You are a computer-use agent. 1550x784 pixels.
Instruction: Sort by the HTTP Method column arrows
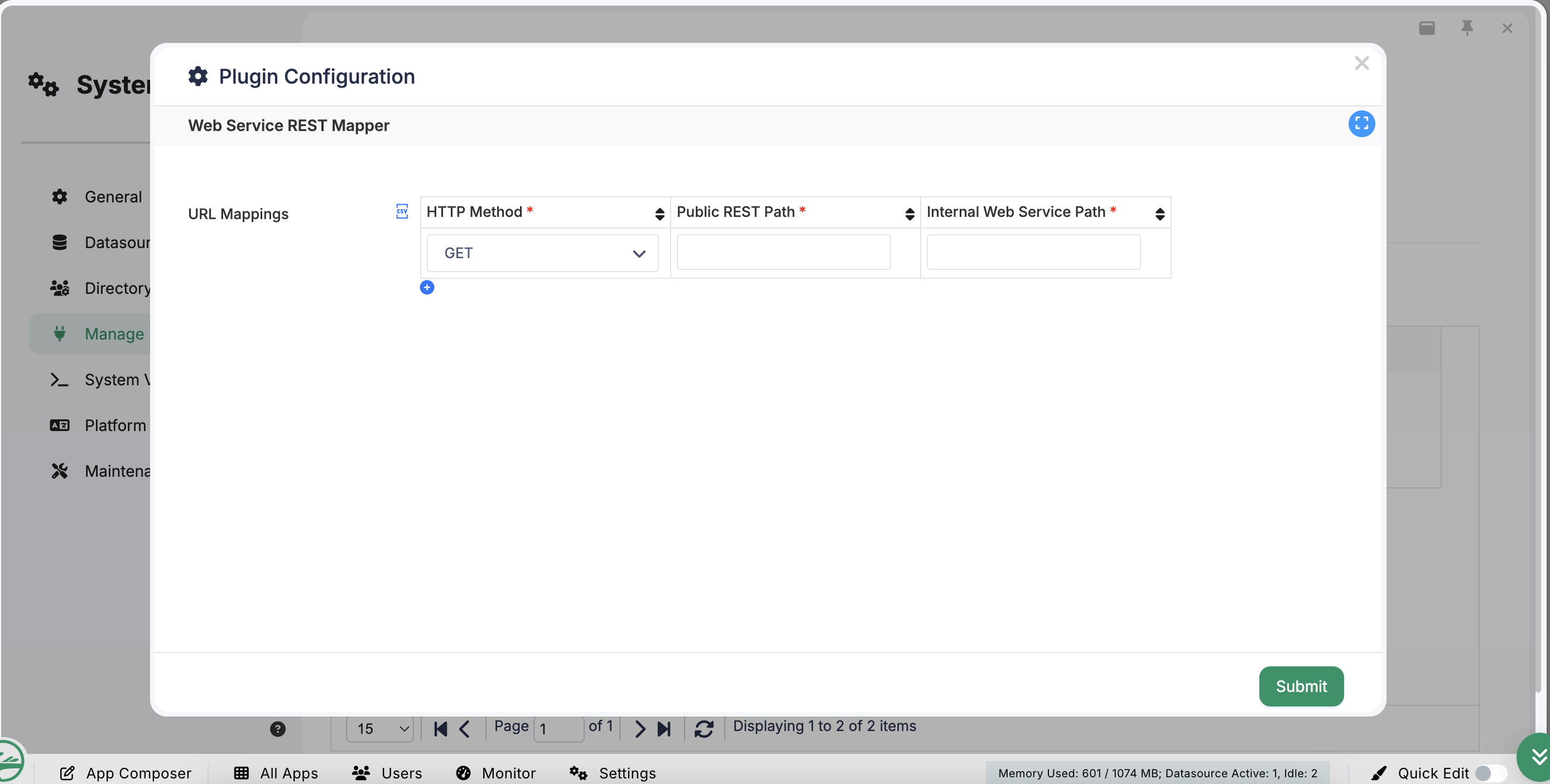point(660,214)
